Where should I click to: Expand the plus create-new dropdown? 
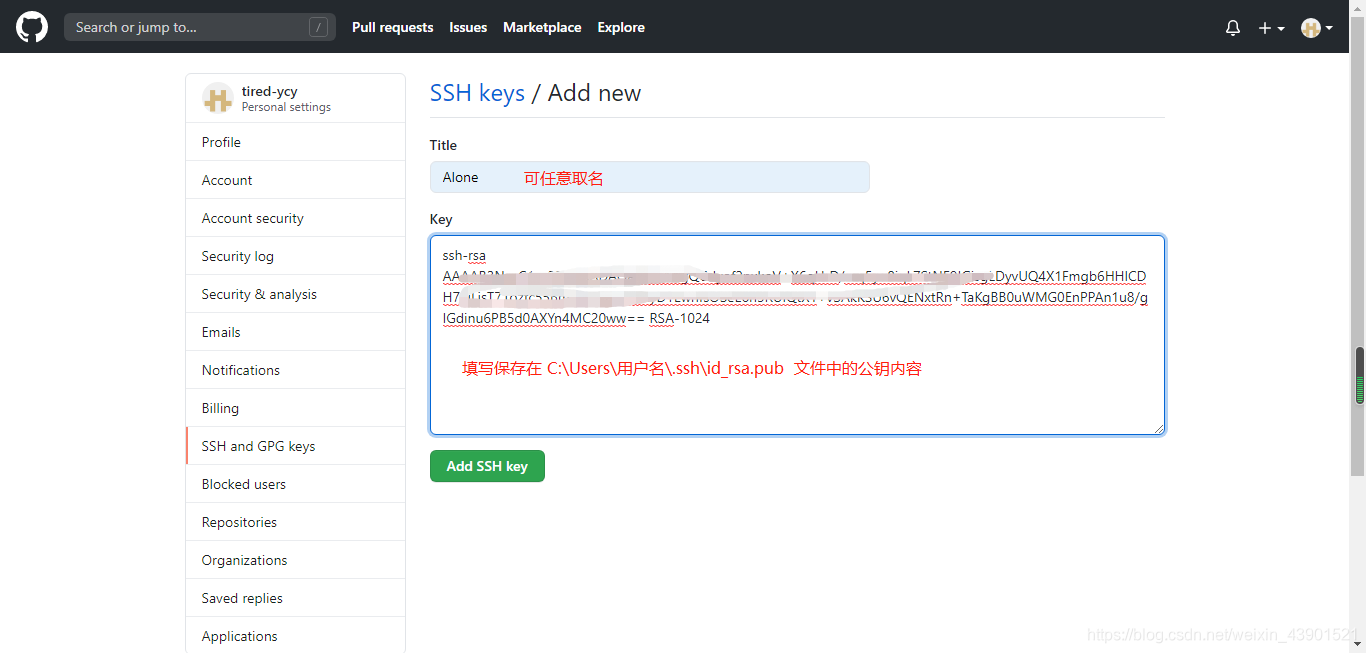1271,28
